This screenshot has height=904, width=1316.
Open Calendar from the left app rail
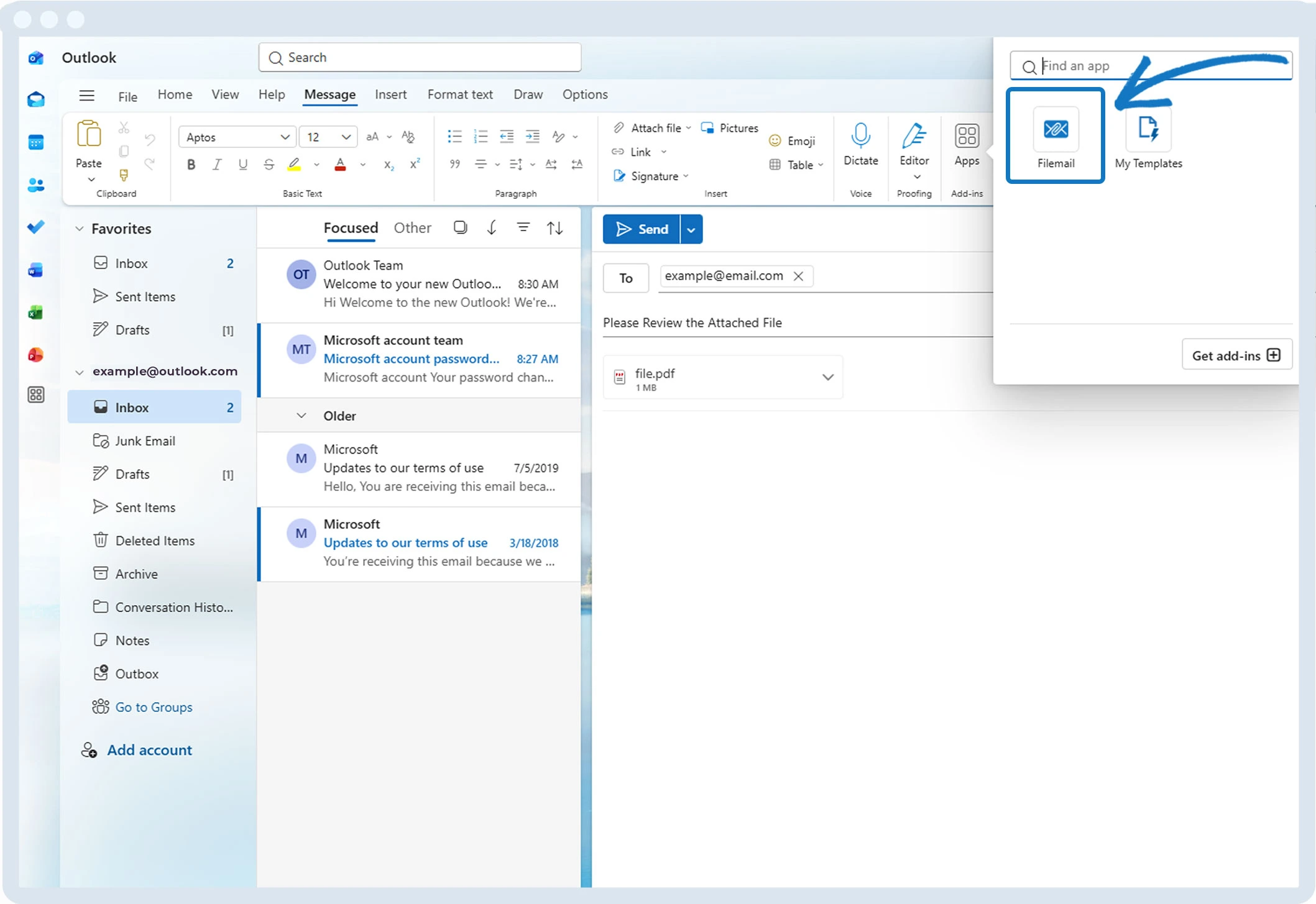(36, 142)
